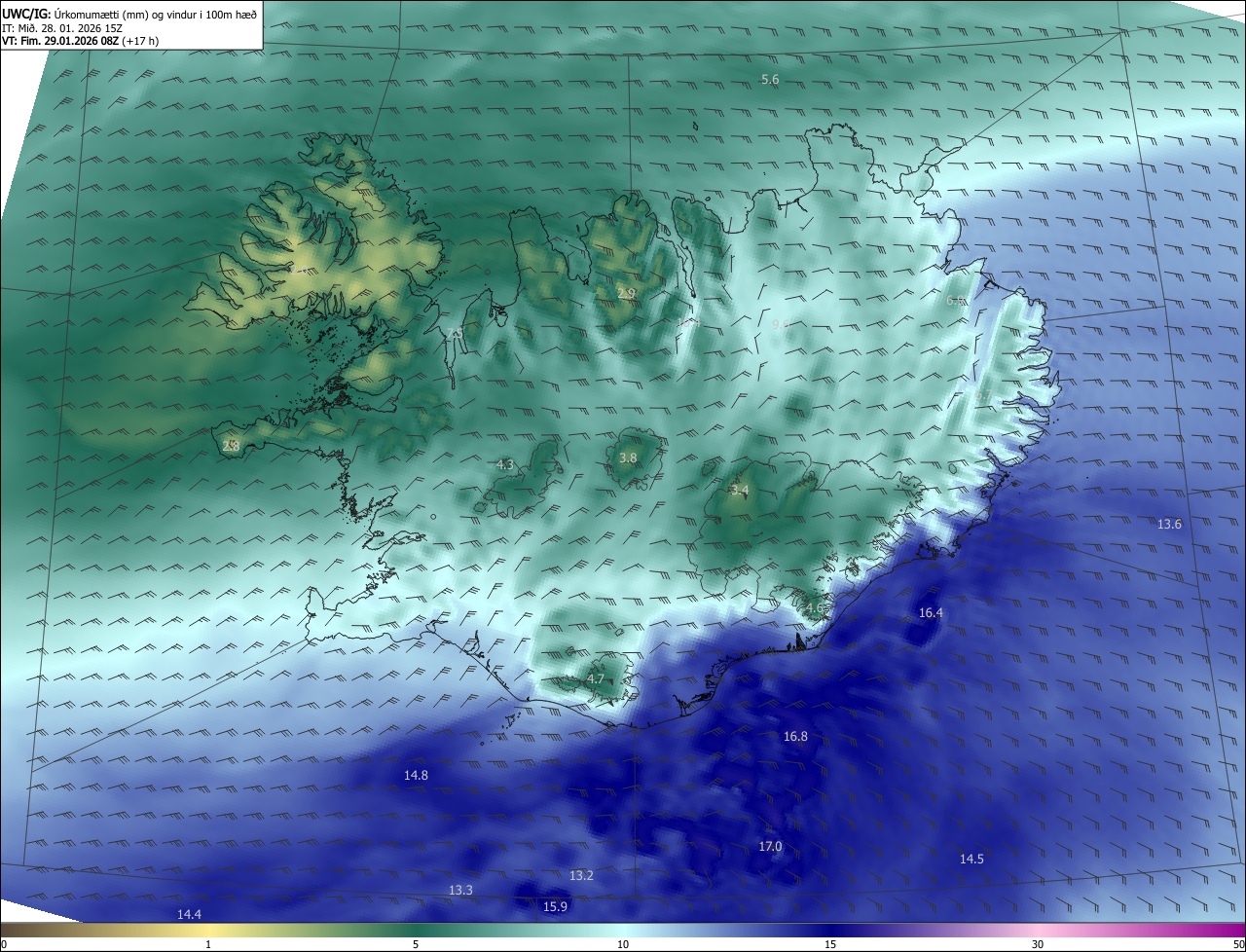Click the 50 label on the color scale
The image size is (1246, 952).
click(1238, 944)
